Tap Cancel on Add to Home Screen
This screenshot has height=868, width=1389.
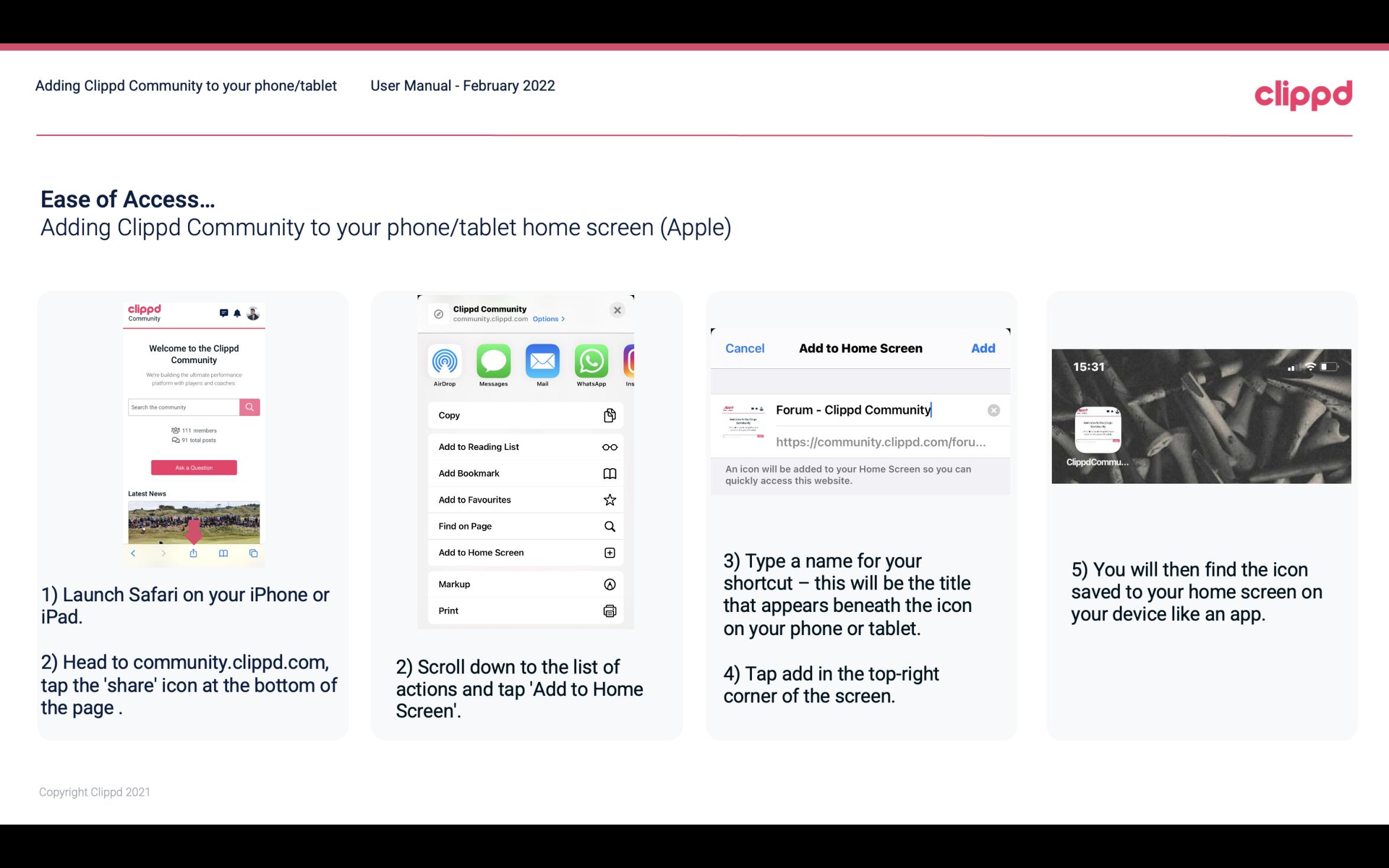pos(745,348)
